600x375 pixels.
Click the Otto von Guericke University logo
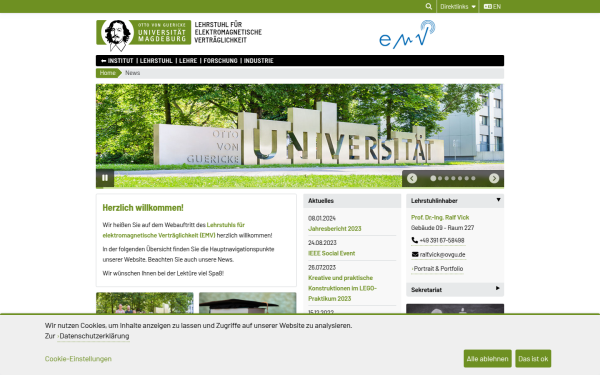[x=143, y=35]
